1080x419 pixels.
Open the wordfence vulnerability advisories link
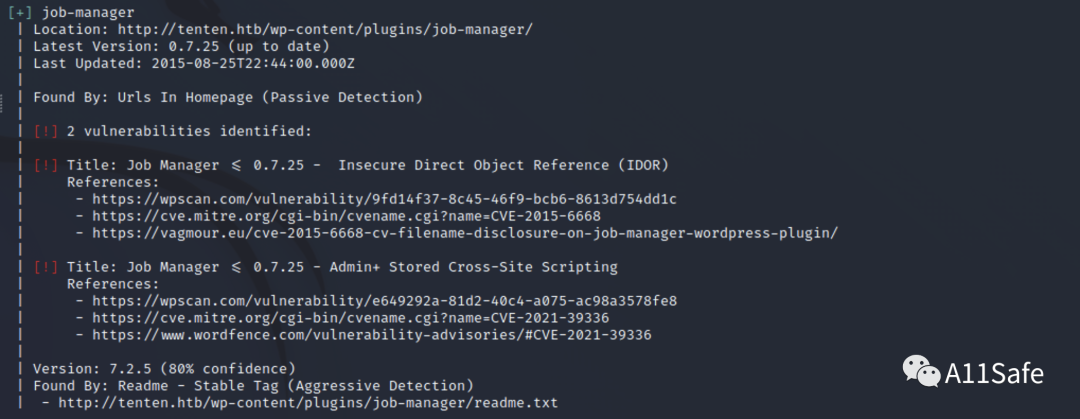pyautogui.click(x=372, y=335)
